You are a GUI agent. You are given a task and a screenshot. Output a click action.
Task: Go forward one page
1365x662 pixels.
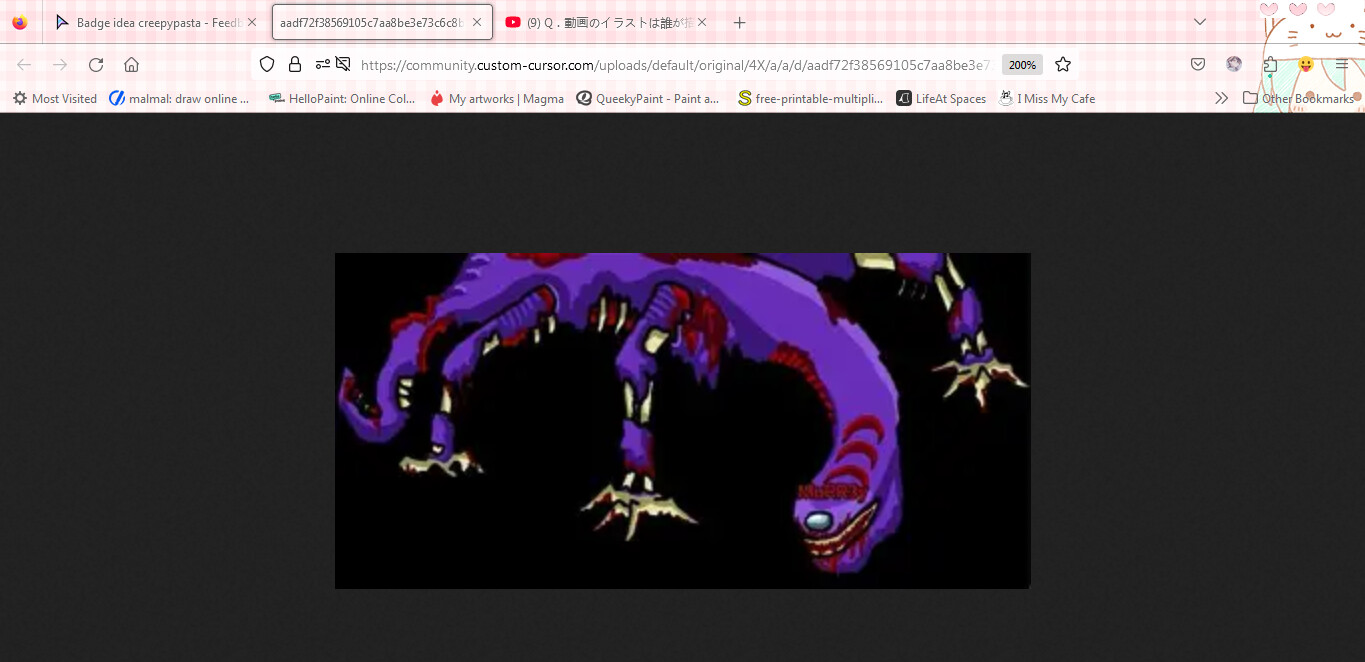(x=60, y=64)
